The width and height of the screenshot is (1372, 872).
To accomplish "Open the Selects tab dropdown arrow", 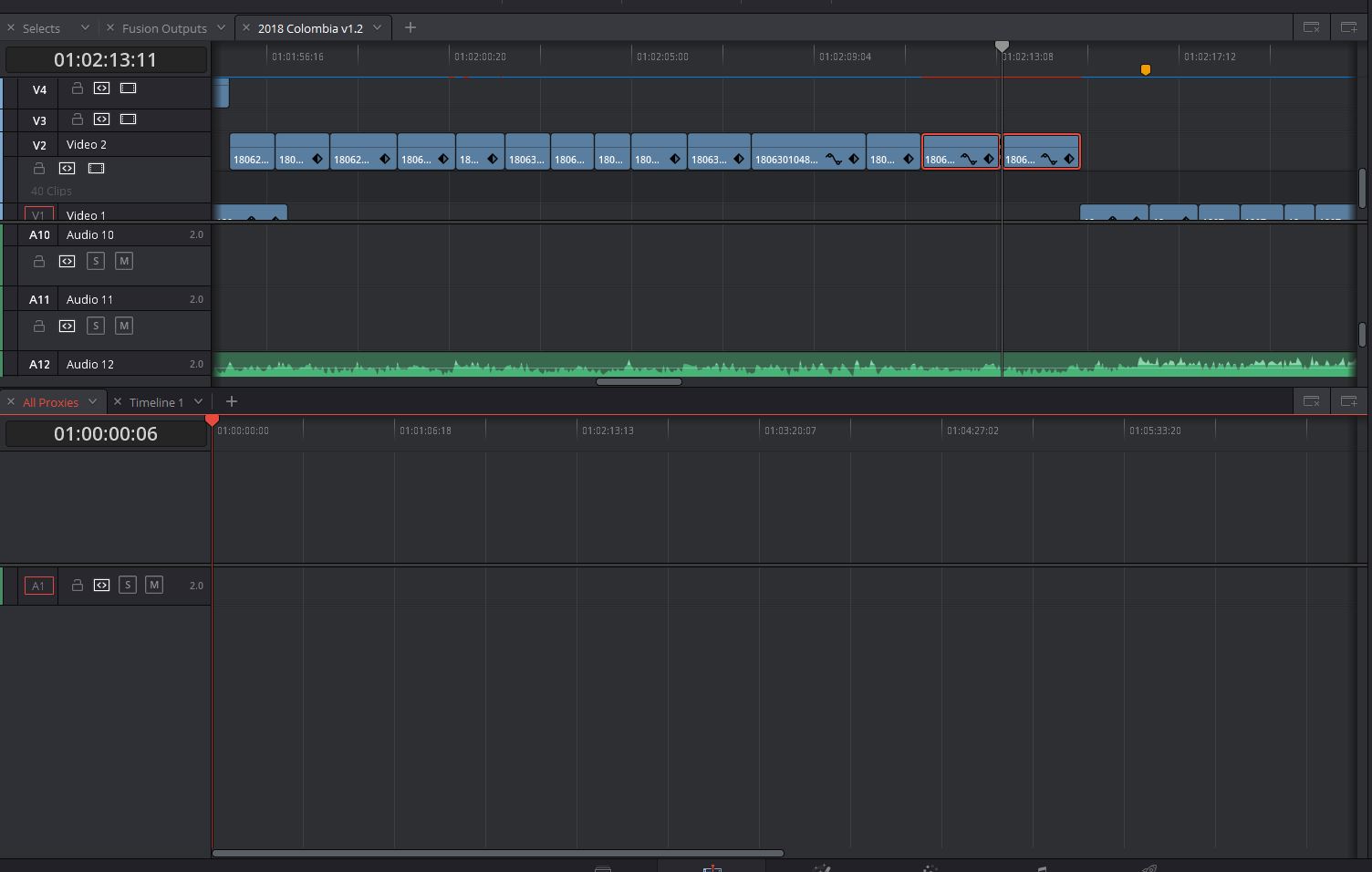I will pos(85,28).
